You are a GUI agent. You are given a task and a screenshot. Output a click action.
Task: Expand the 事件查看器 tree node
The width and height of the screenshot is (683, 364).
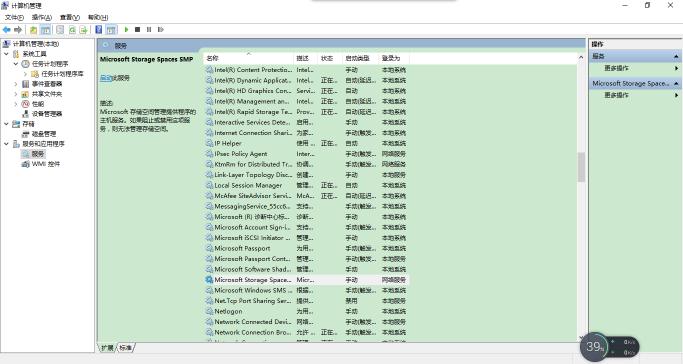[16, 84]
